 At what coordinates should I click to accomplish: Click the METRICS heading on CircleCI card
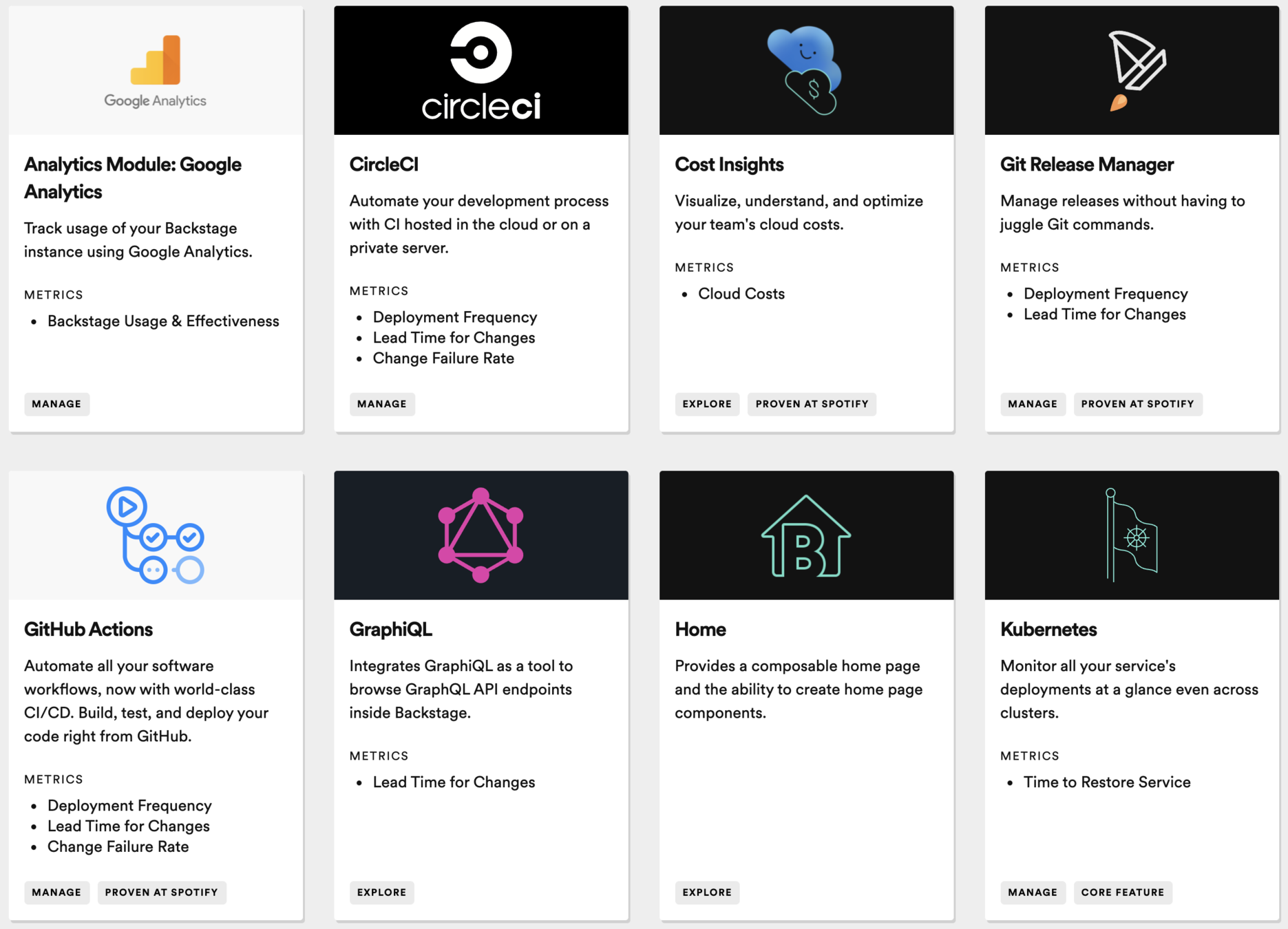click(379, 291)
